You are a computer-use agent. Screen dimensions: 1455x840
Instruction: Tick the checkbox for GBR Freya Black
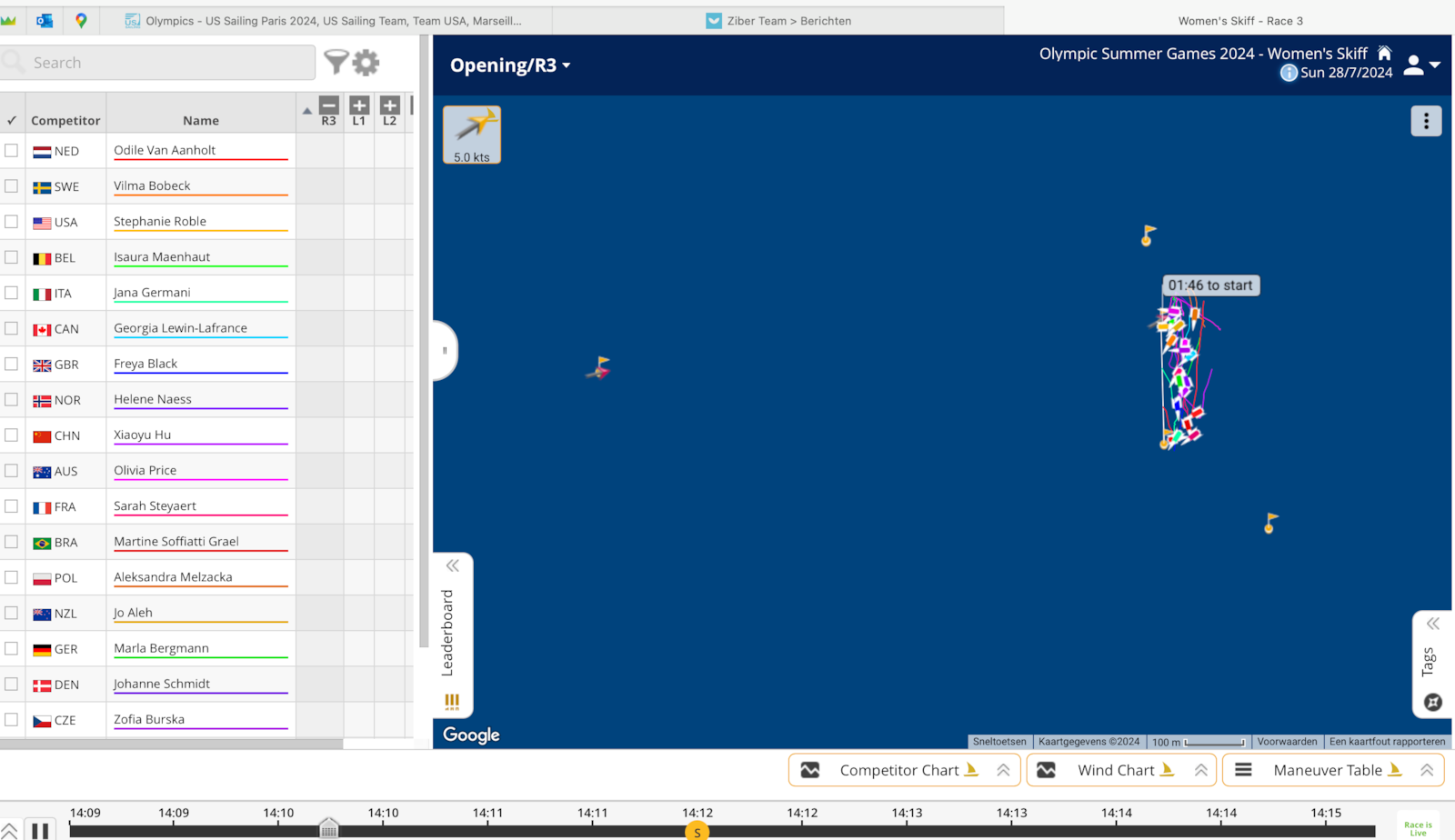coord(12,364)
